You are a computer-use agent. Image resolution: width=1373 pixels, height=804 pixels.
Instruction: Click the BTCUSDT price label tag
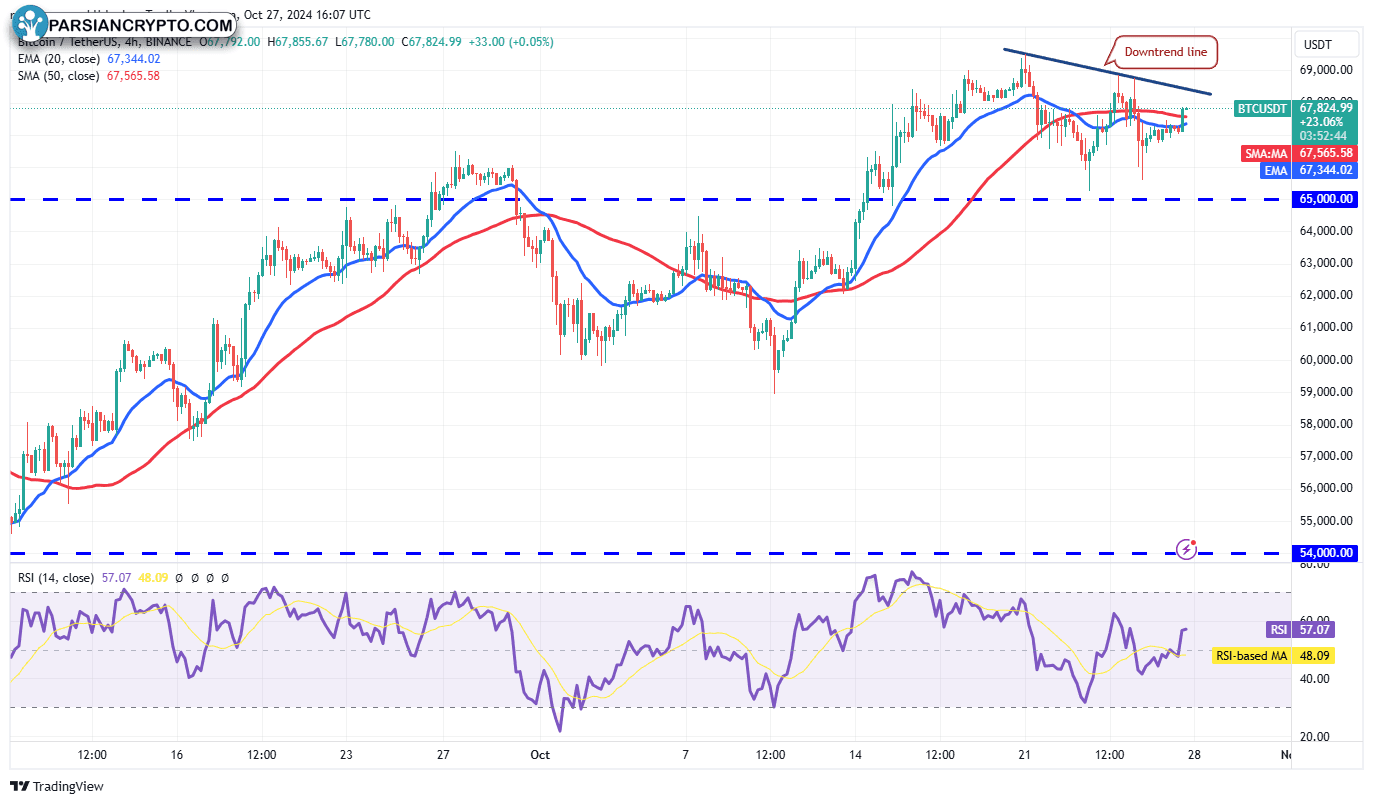(1264, 108)
